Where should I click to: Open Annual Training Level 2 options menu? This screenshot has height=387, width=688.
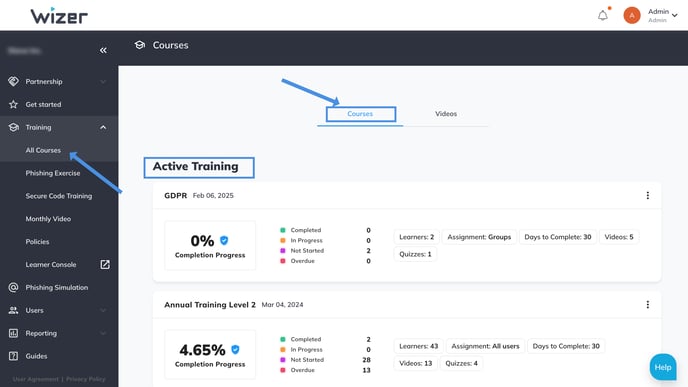[648, 305]
